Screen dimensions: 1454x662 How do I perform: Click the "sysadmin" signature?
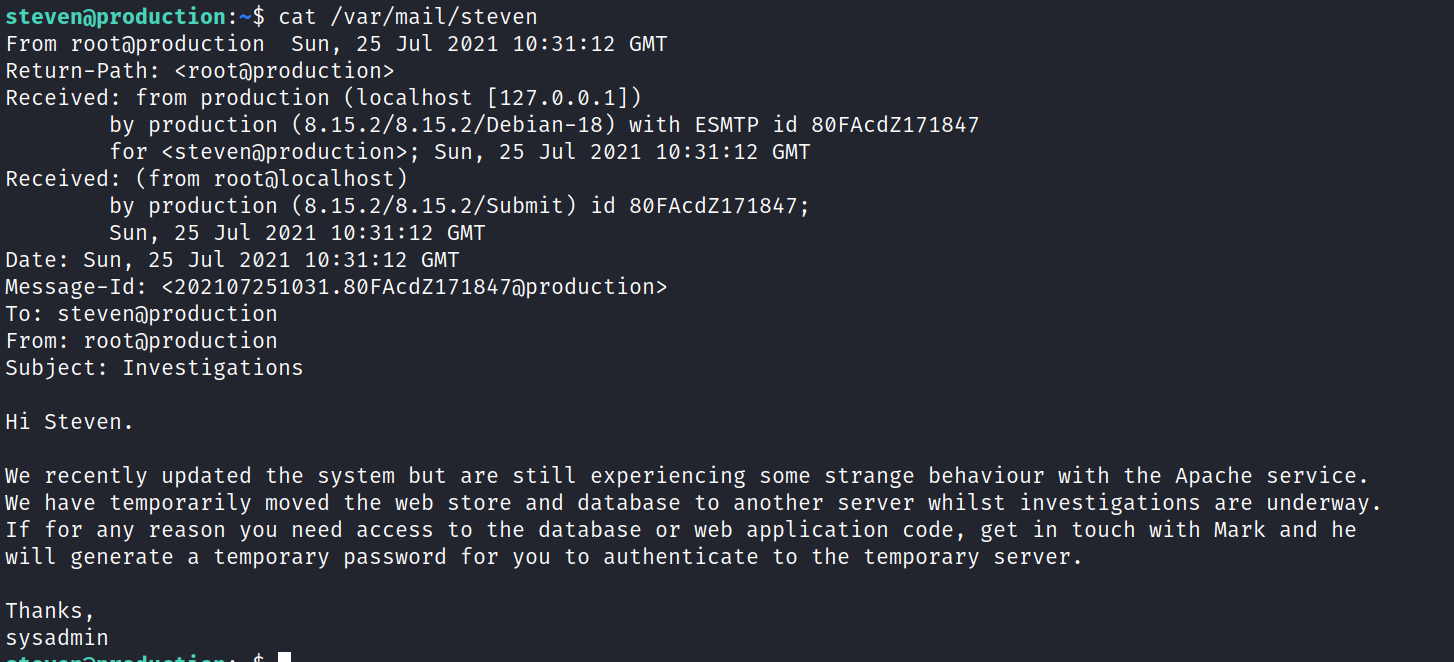click(57, 638)
